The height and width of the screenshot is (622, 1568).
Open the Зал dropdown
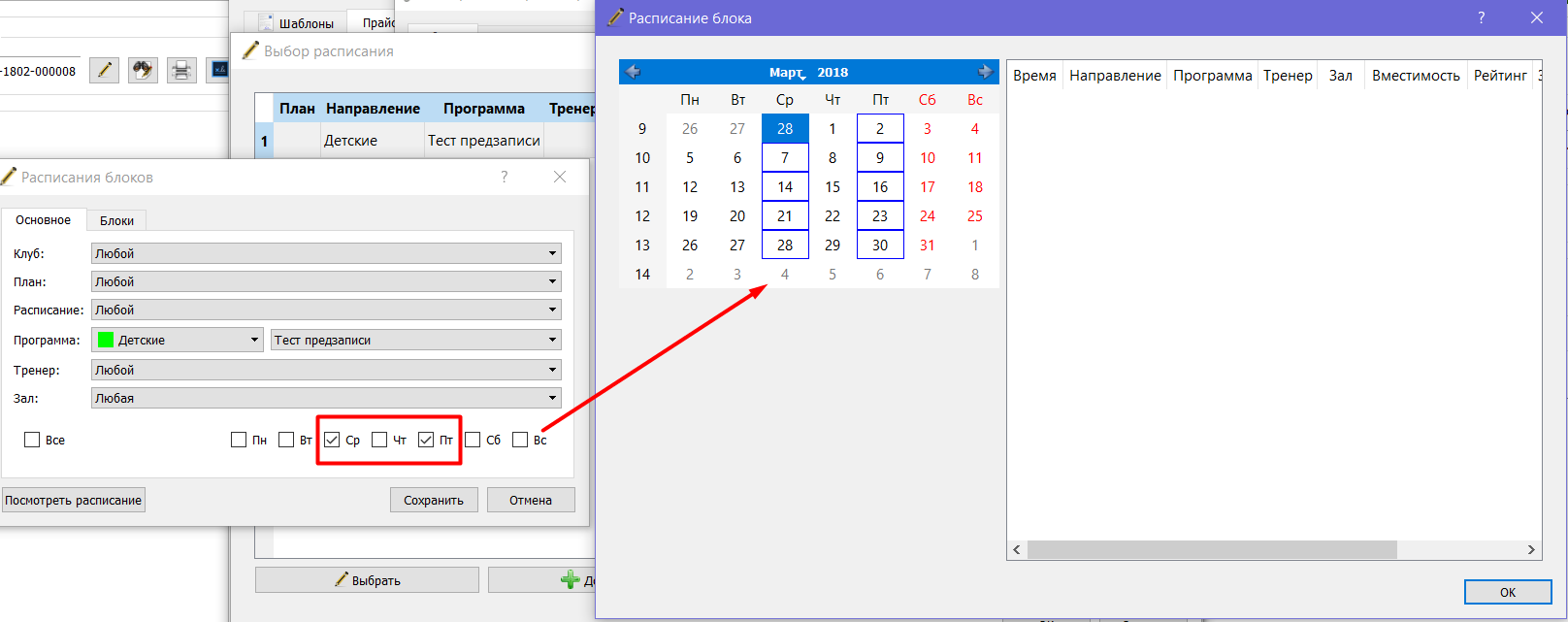[326, 398]
